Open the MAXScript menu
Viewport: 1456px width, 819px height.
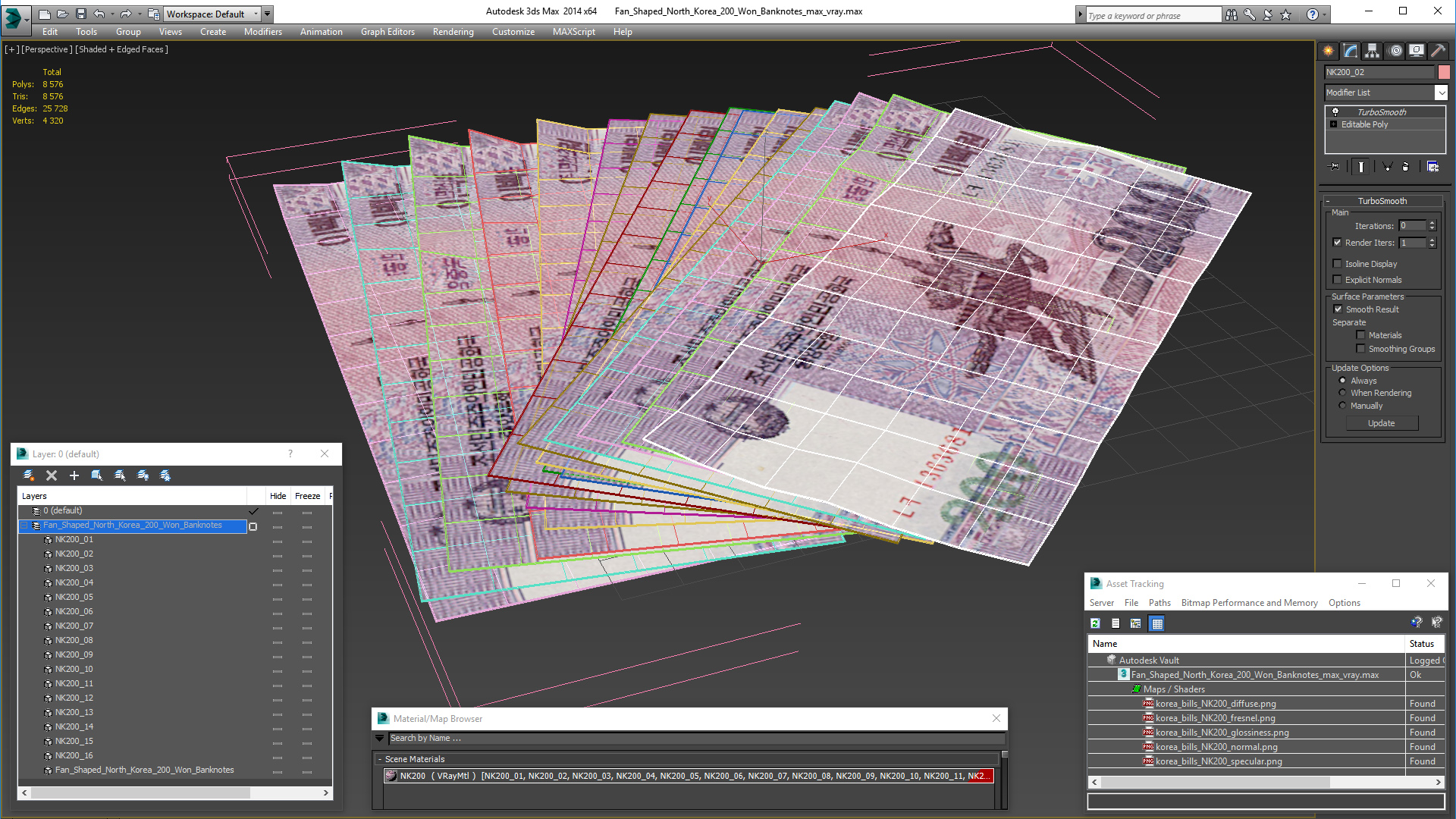tap(573, 32)
